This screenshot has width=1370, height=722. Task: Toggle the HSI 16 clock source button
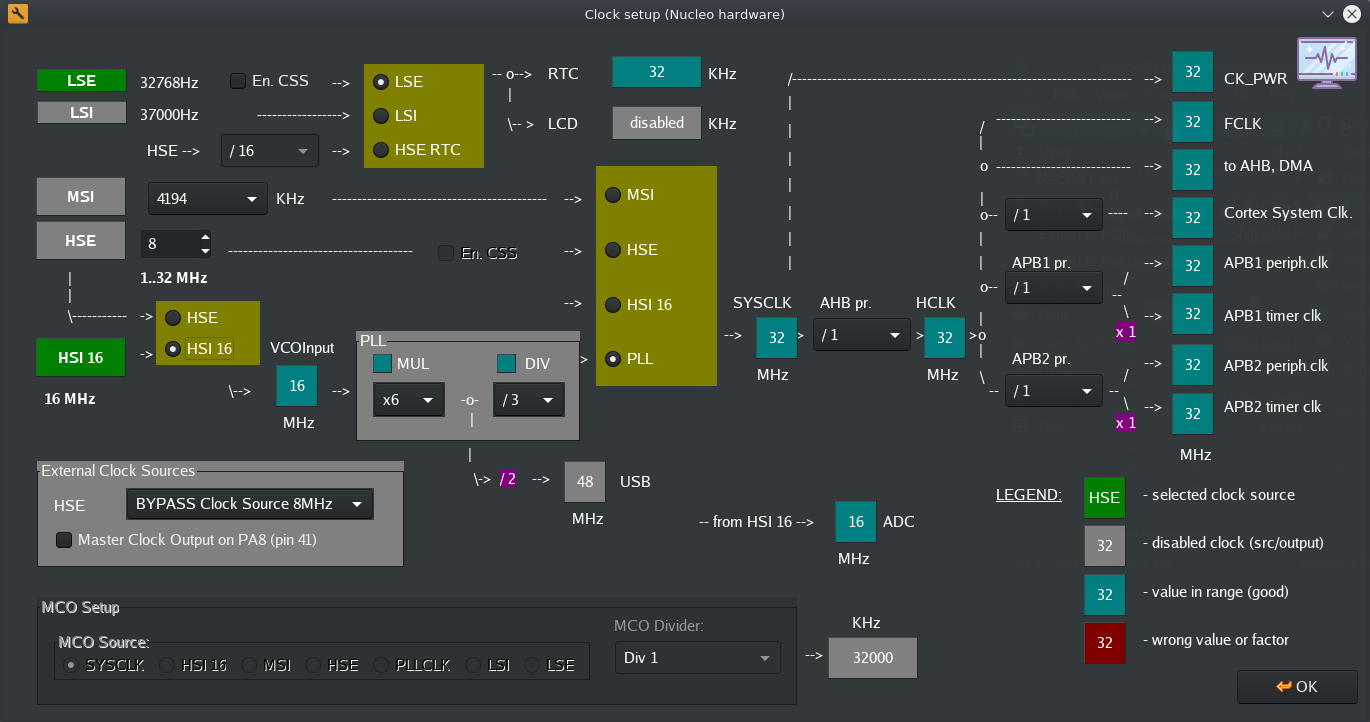point(80,357)
